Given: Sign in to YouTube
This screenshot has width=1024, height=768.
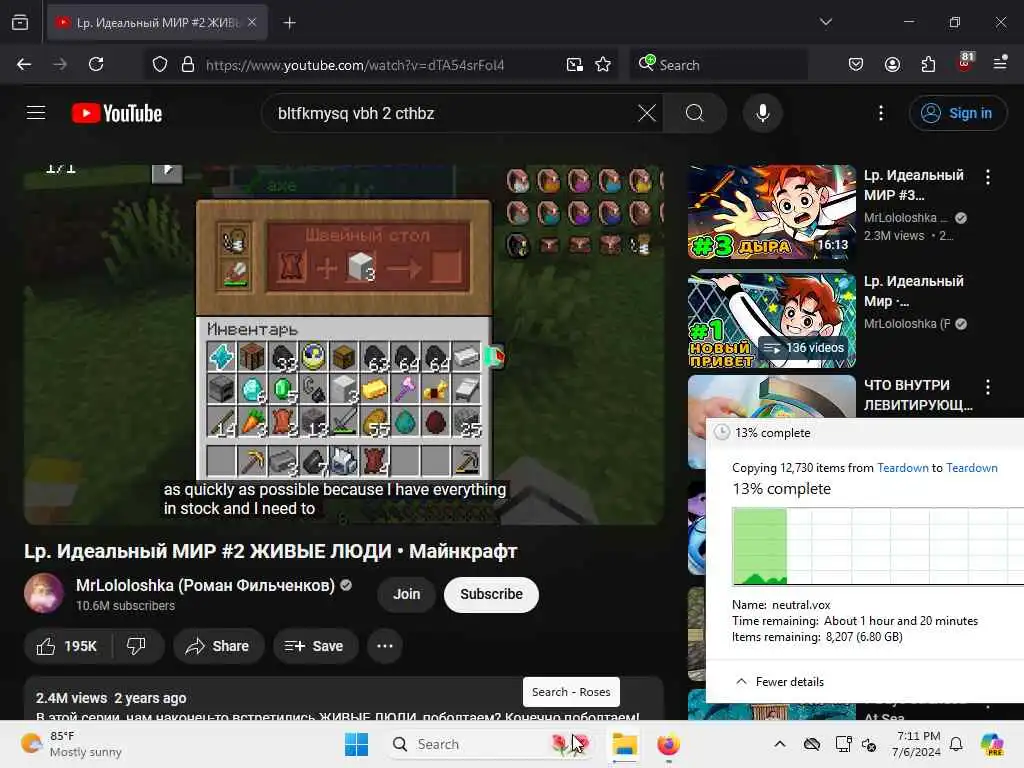Looking at the screenshot, I should 957,113.
